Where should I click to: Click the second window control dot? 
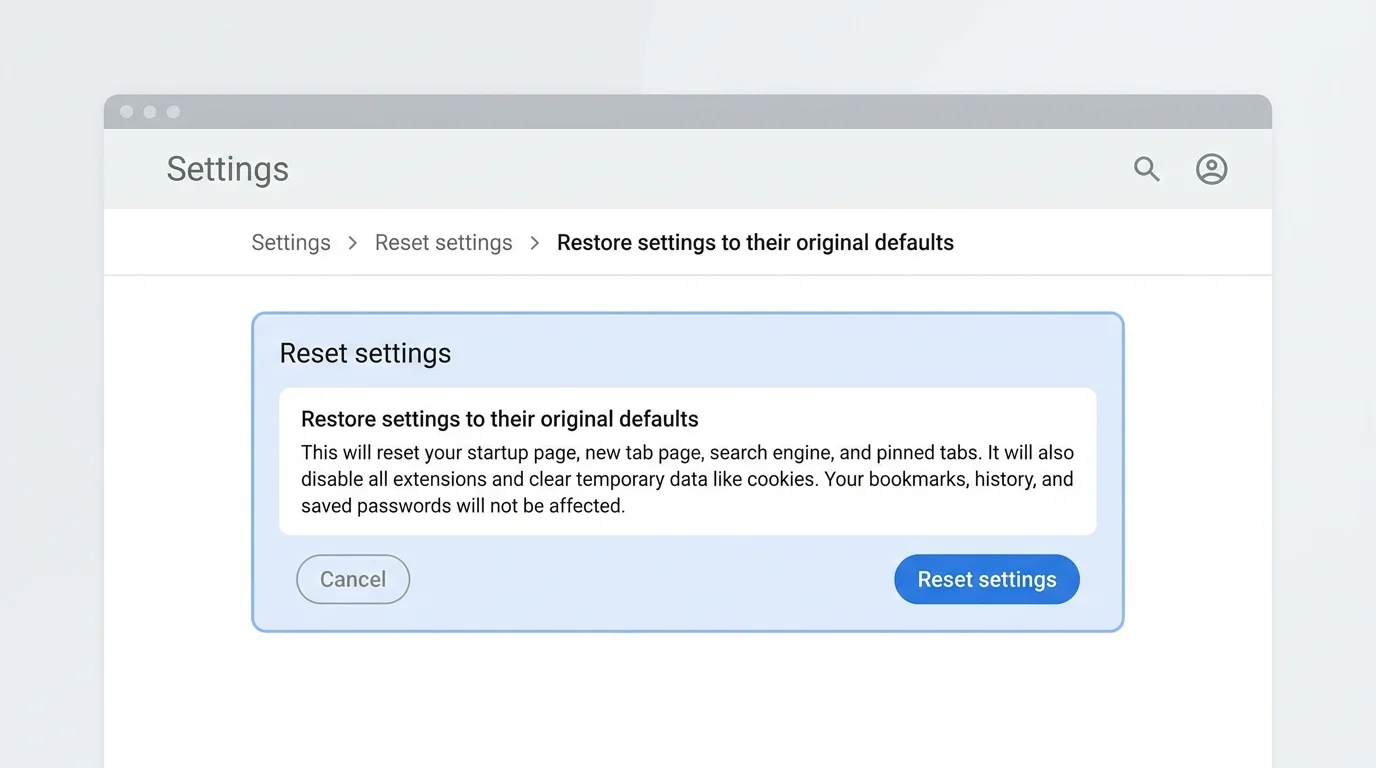click(150, 112)
